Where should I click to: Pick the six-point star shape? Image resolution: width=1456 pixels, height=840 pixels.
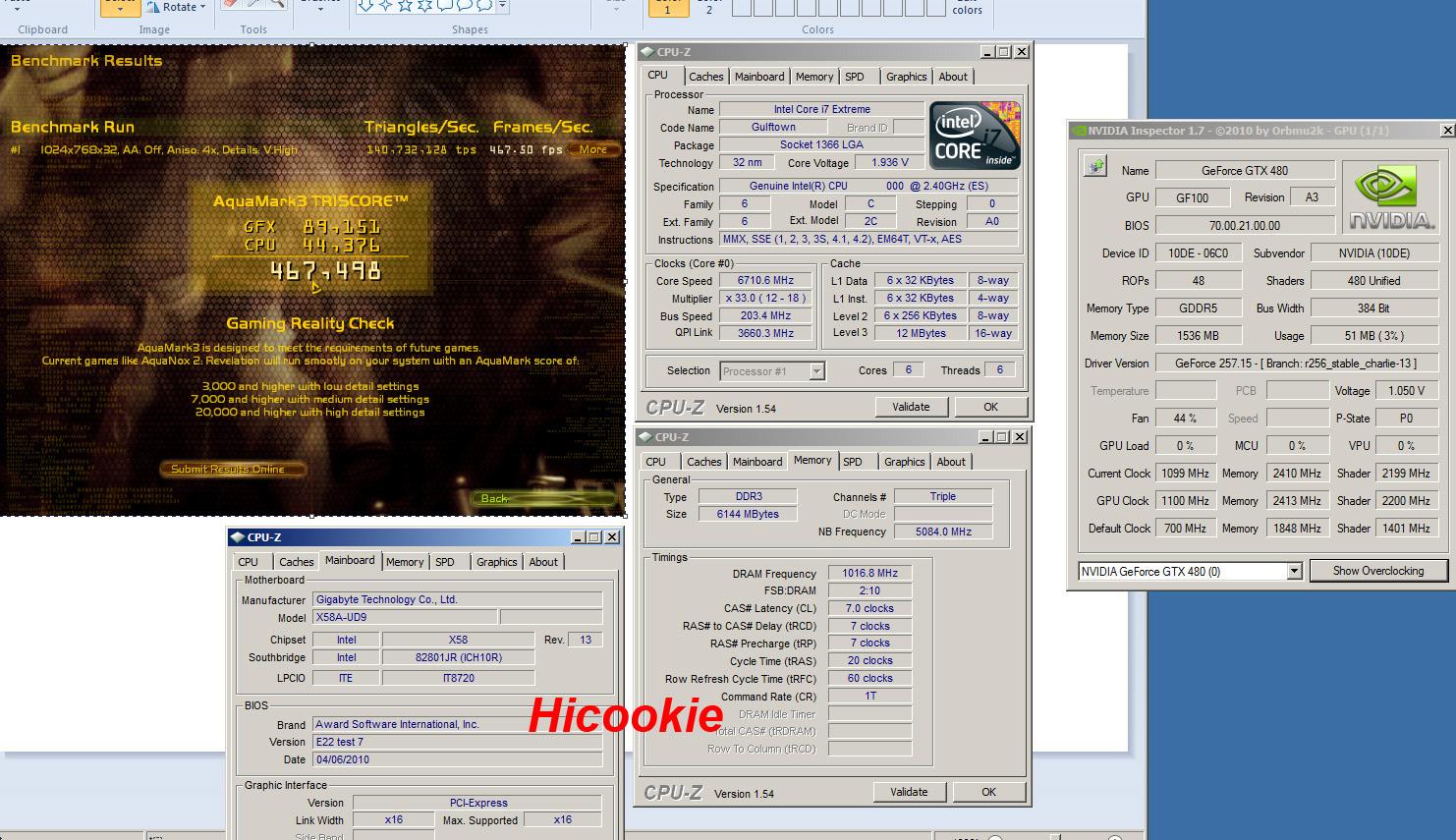[x=425, y=6]
